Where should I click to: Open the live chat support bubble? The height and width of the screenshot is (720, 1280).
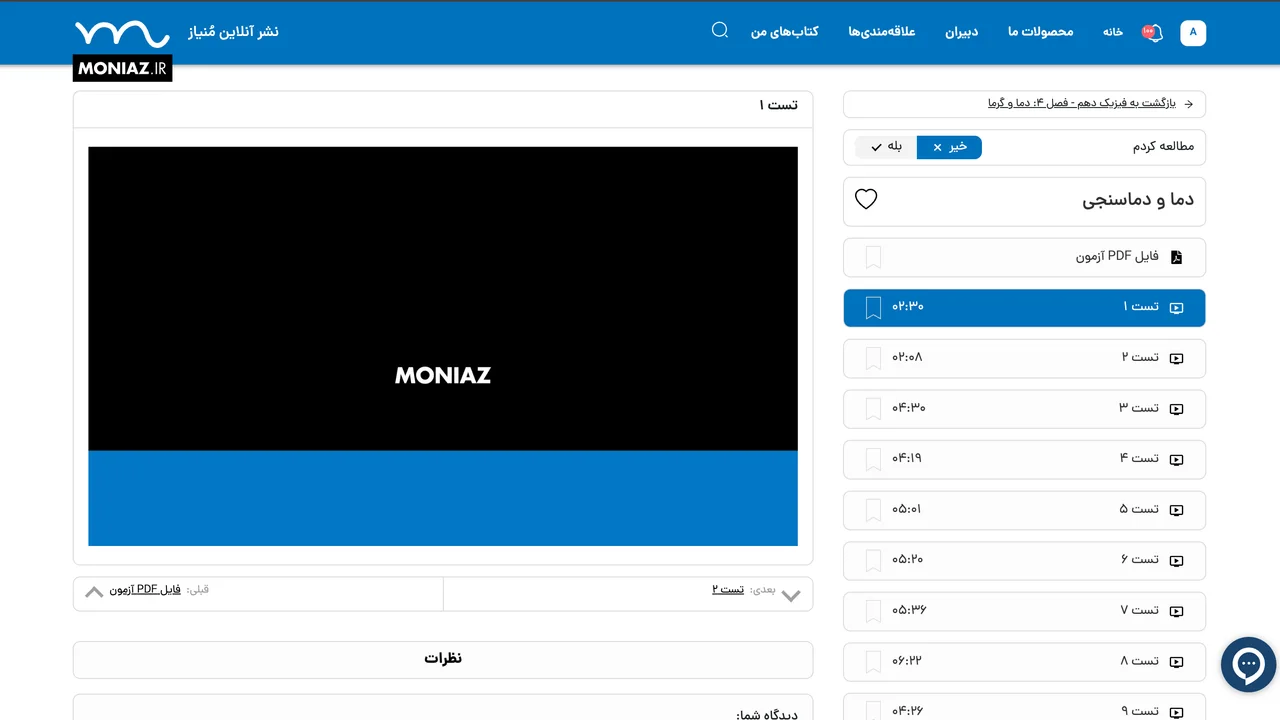click(x=1248, y=664)
